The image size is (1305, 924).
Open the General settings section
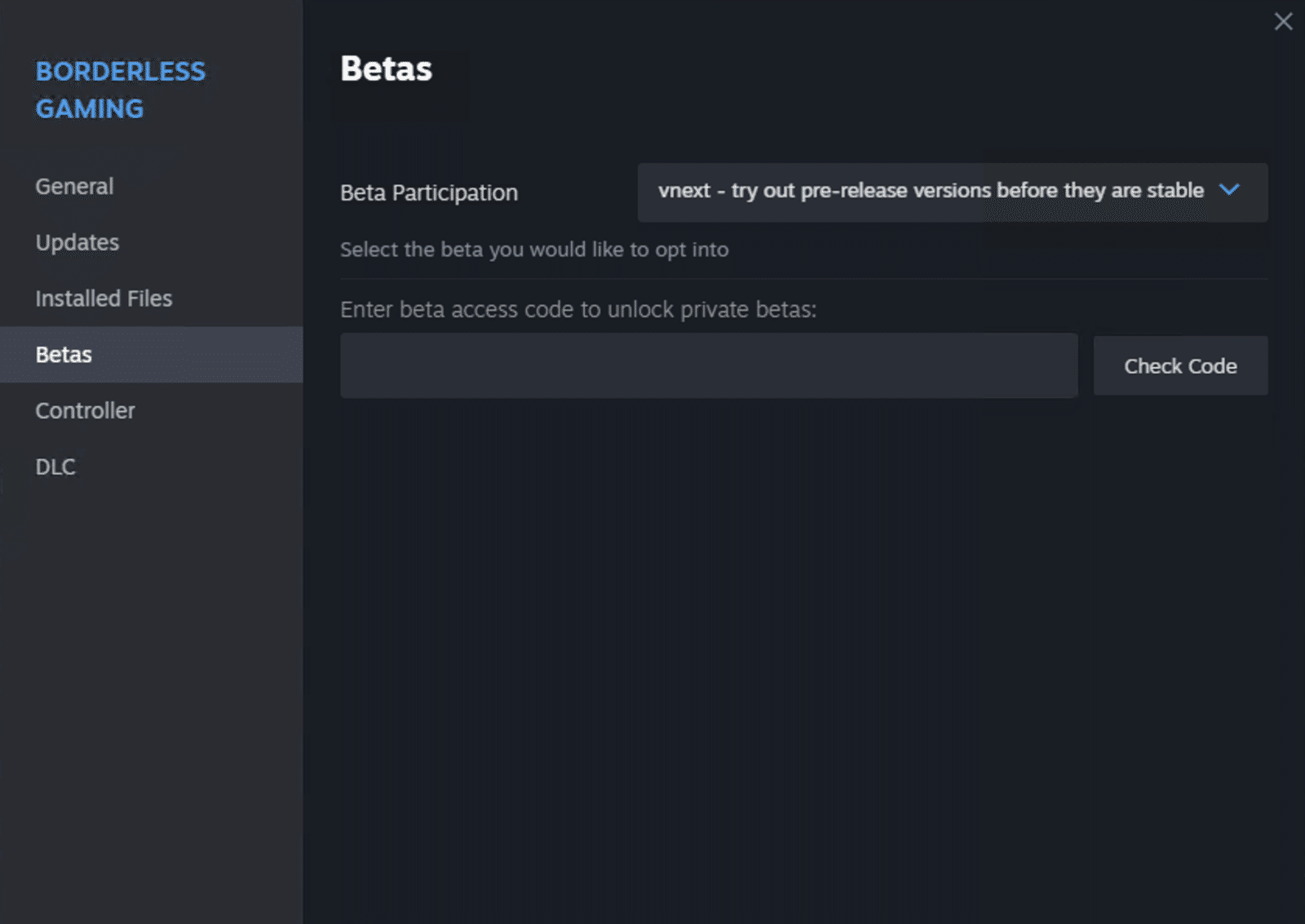[x=151, y=187]
